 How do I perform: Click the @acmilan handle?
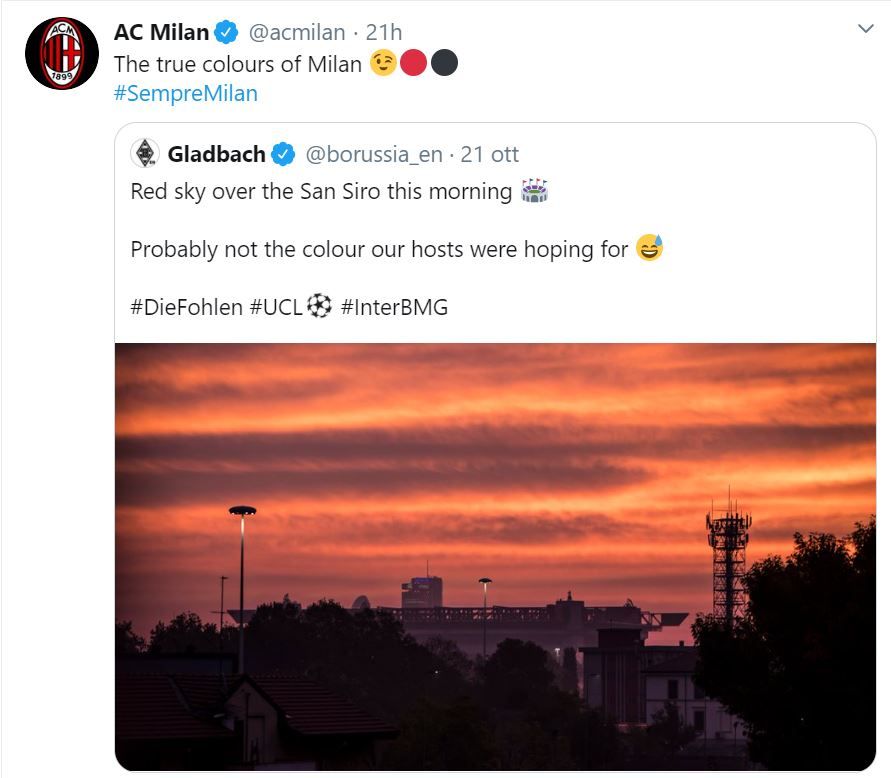tap(296, 33)
